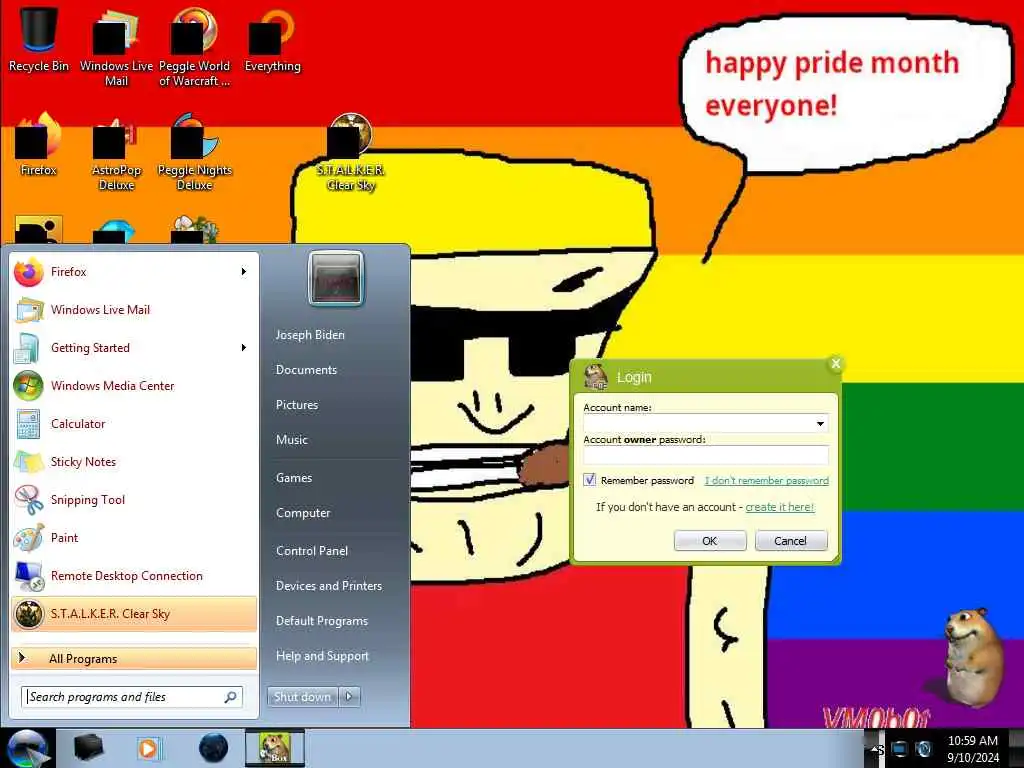Click the user account picture in Start menu
Screen dimensions: 1024x768
coord(336,279)
